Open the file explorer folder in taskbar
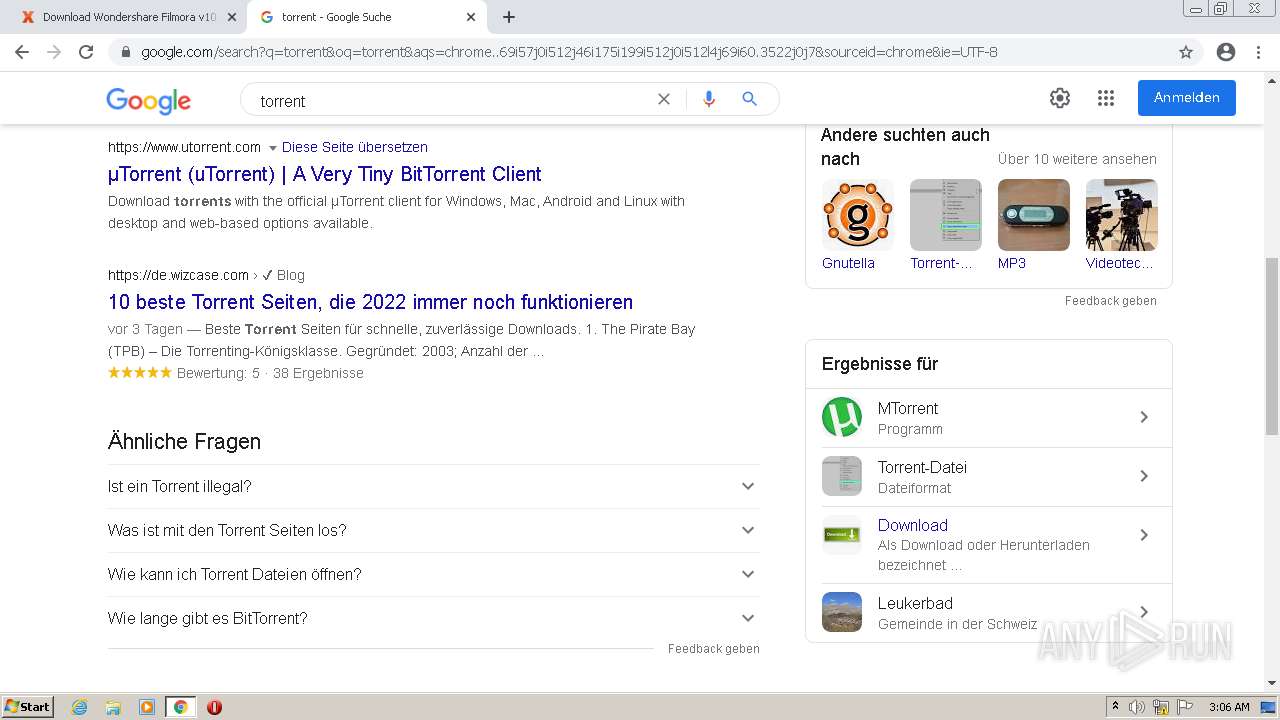The height and width of the screenshot is (720, 1280). [x=113, y=707]
